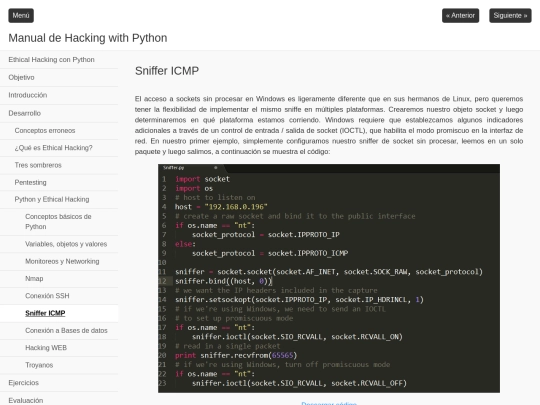The height and width of the screenshot is (405, 540).
Task: Open Nmap sidebar entry
Action: 34,279
